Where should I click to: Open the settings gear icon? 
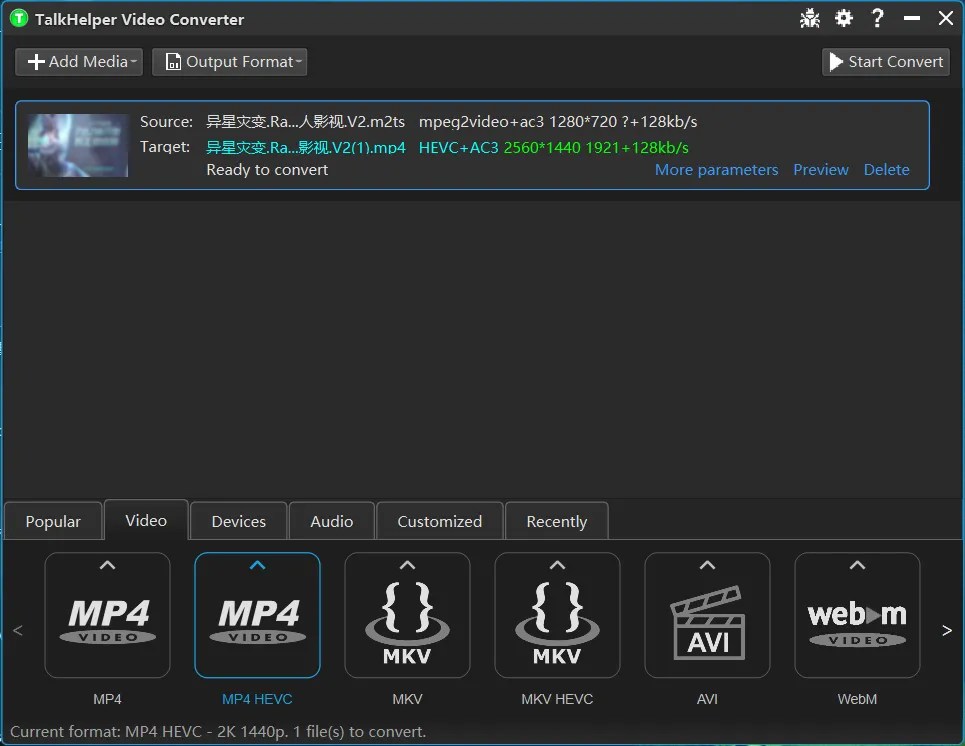click(x=844, y=17)
